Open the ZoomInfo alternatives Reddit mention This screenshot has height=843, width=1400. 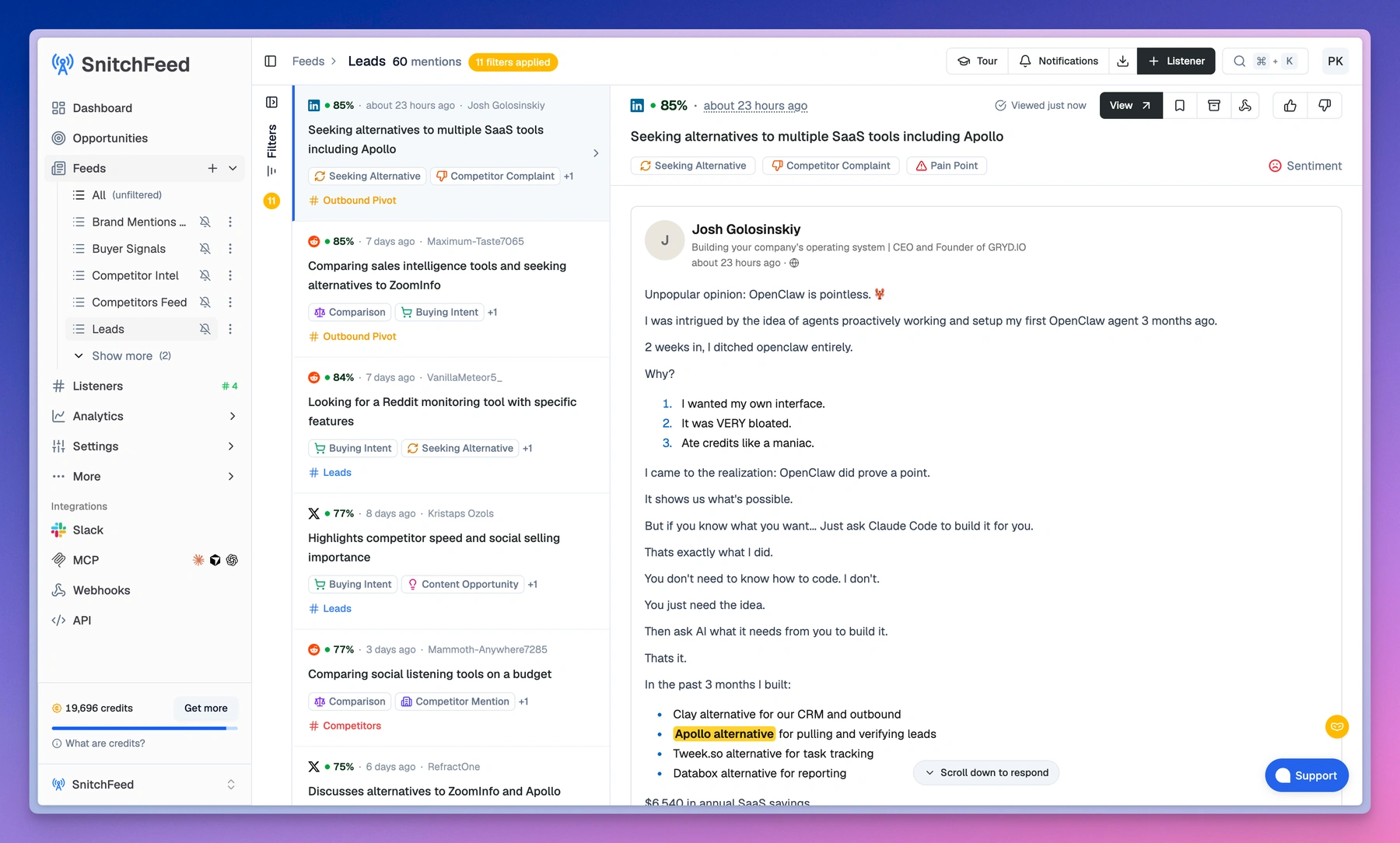(451, 289)
